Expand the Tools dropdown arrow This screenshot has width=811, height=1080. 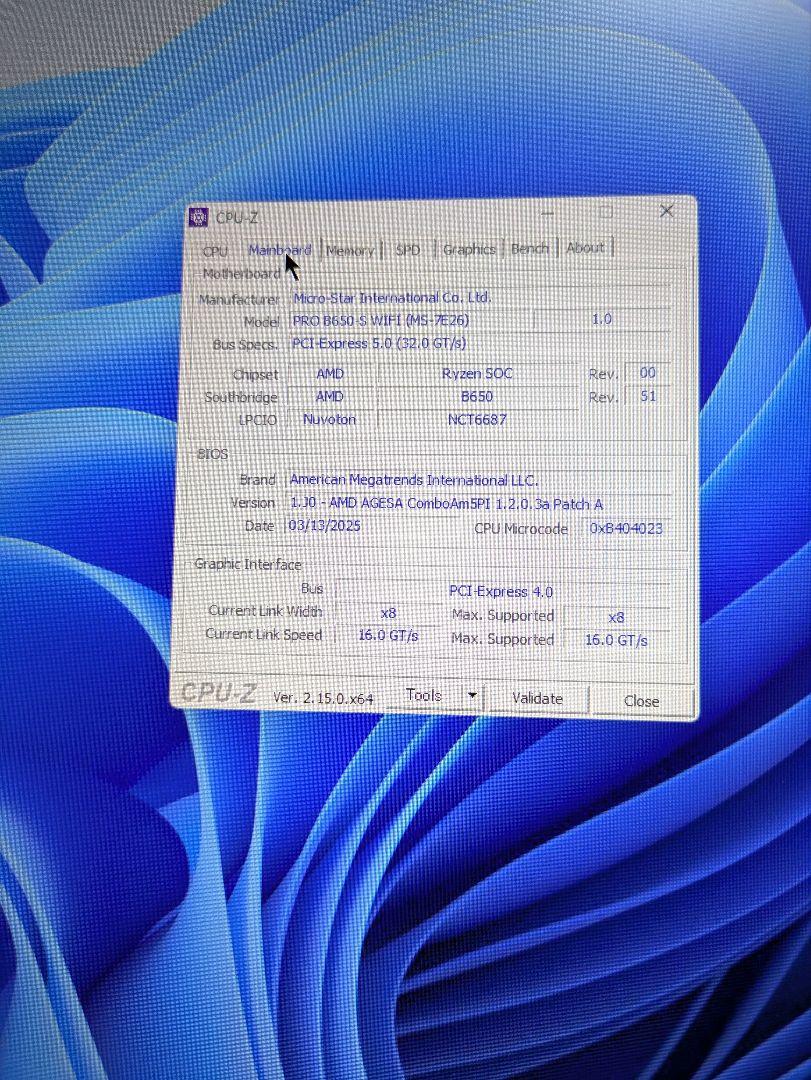[472, 696]
